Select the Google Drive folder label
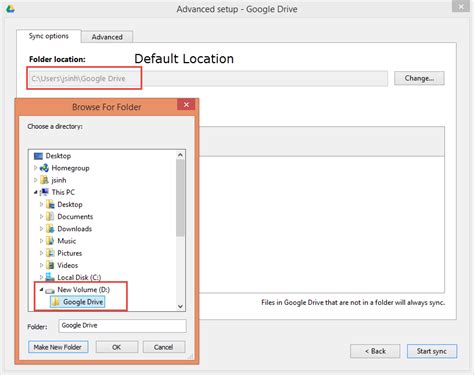This screenshot has height=375, width=474. coord(83,302)
